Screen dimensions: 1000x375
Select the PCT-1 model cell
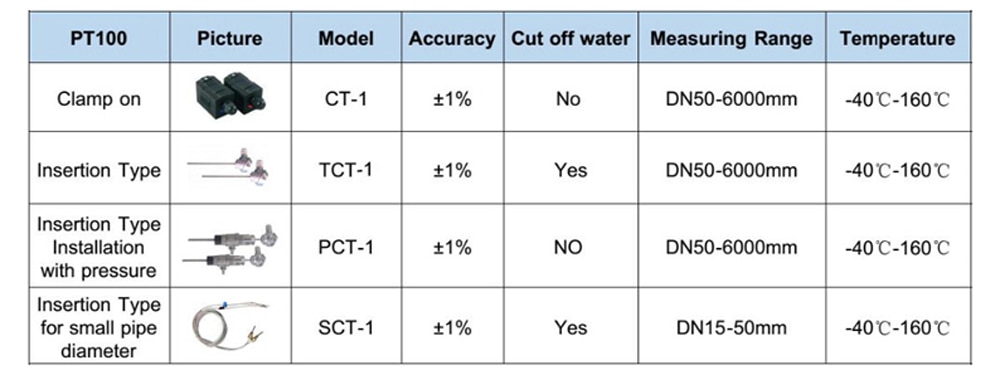[346, 247]
